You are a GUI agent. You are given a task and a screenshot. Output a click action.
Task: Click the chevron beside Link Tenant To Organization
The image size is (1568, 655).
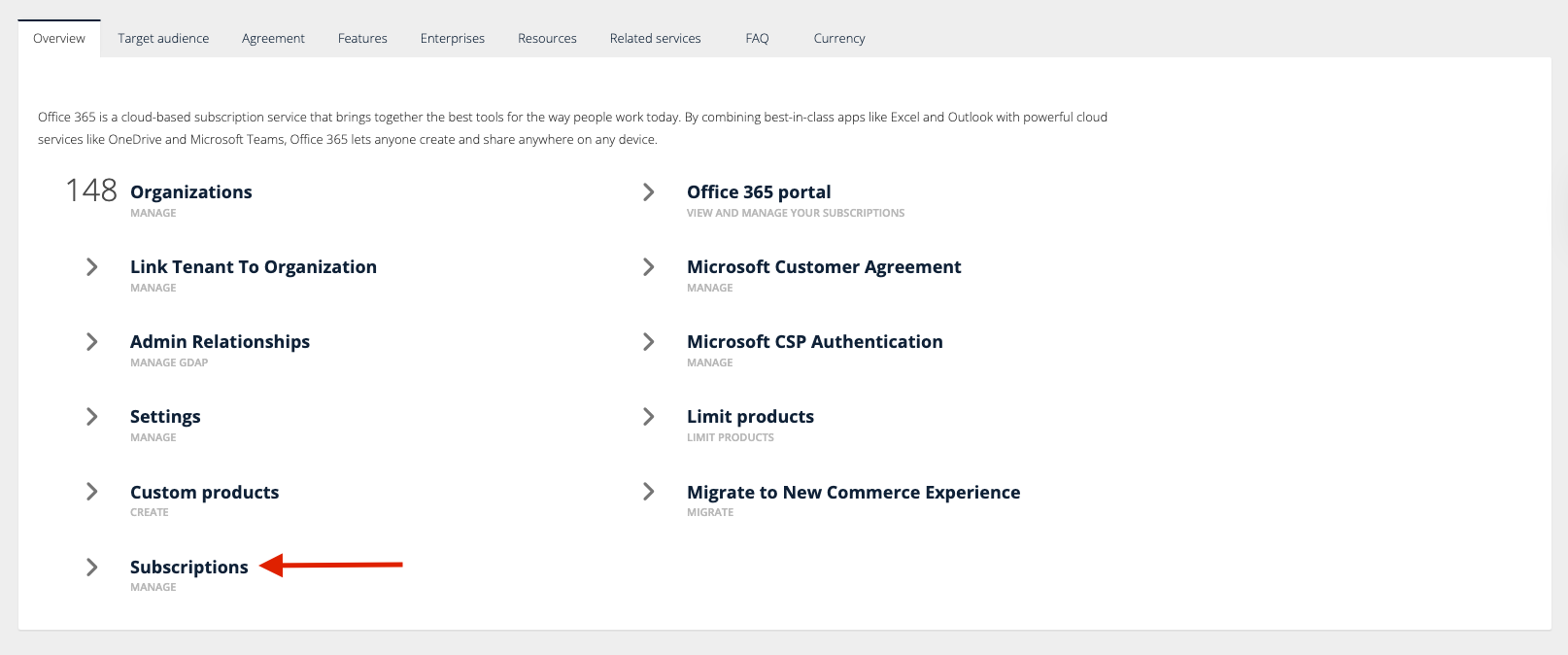tap(92, 267)
